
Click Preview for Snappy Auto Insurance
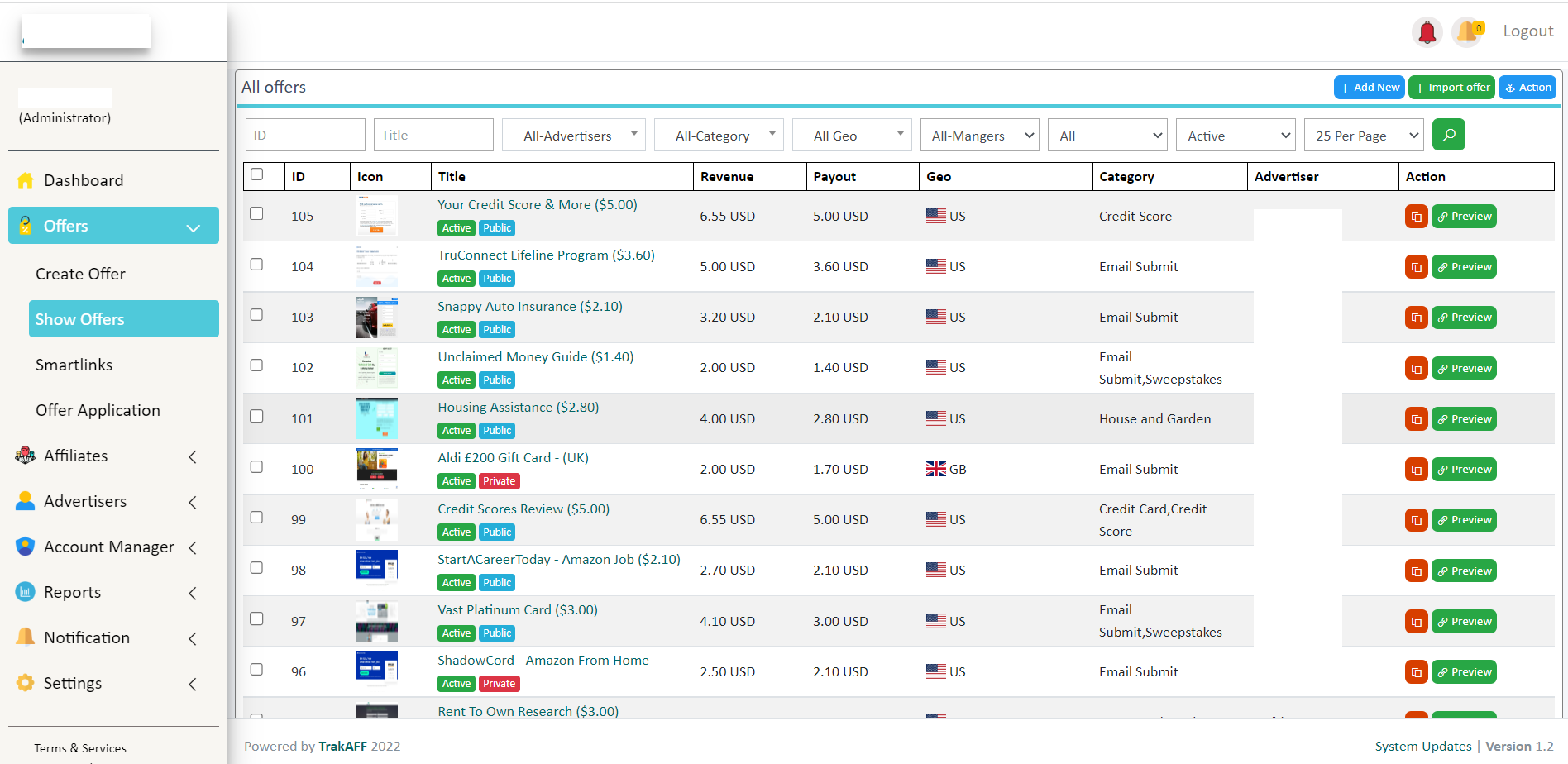1464,318
